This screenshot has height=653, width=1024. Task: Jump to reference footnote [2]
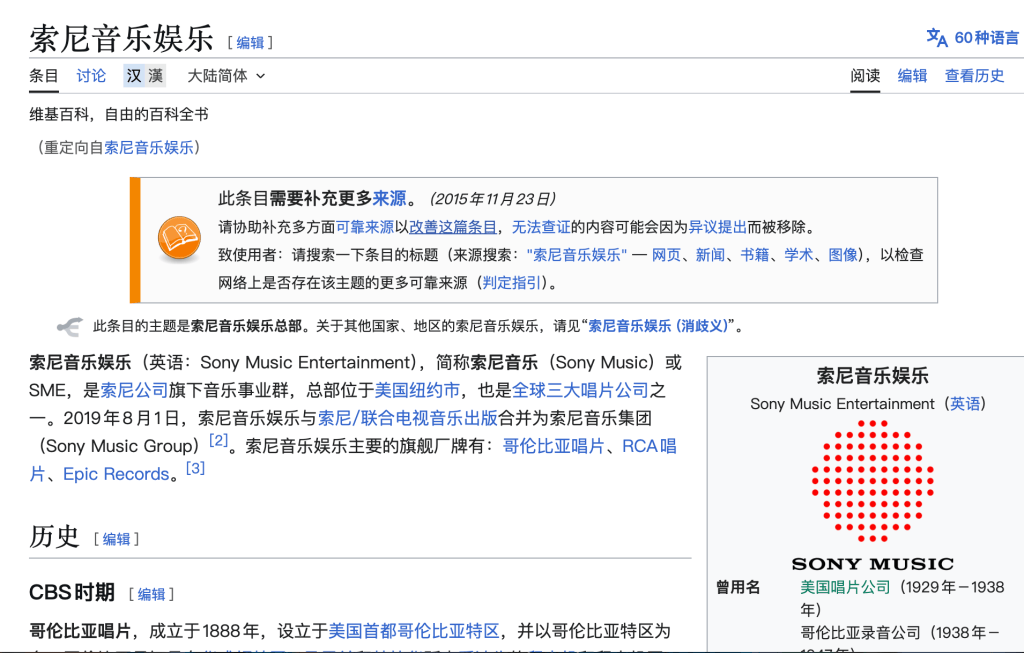218,441
